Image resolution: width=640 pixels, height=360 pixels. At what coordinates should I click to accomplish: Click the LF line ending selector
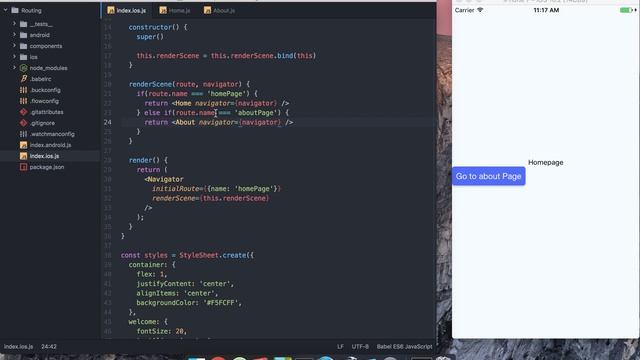click(x=340, y=347)
